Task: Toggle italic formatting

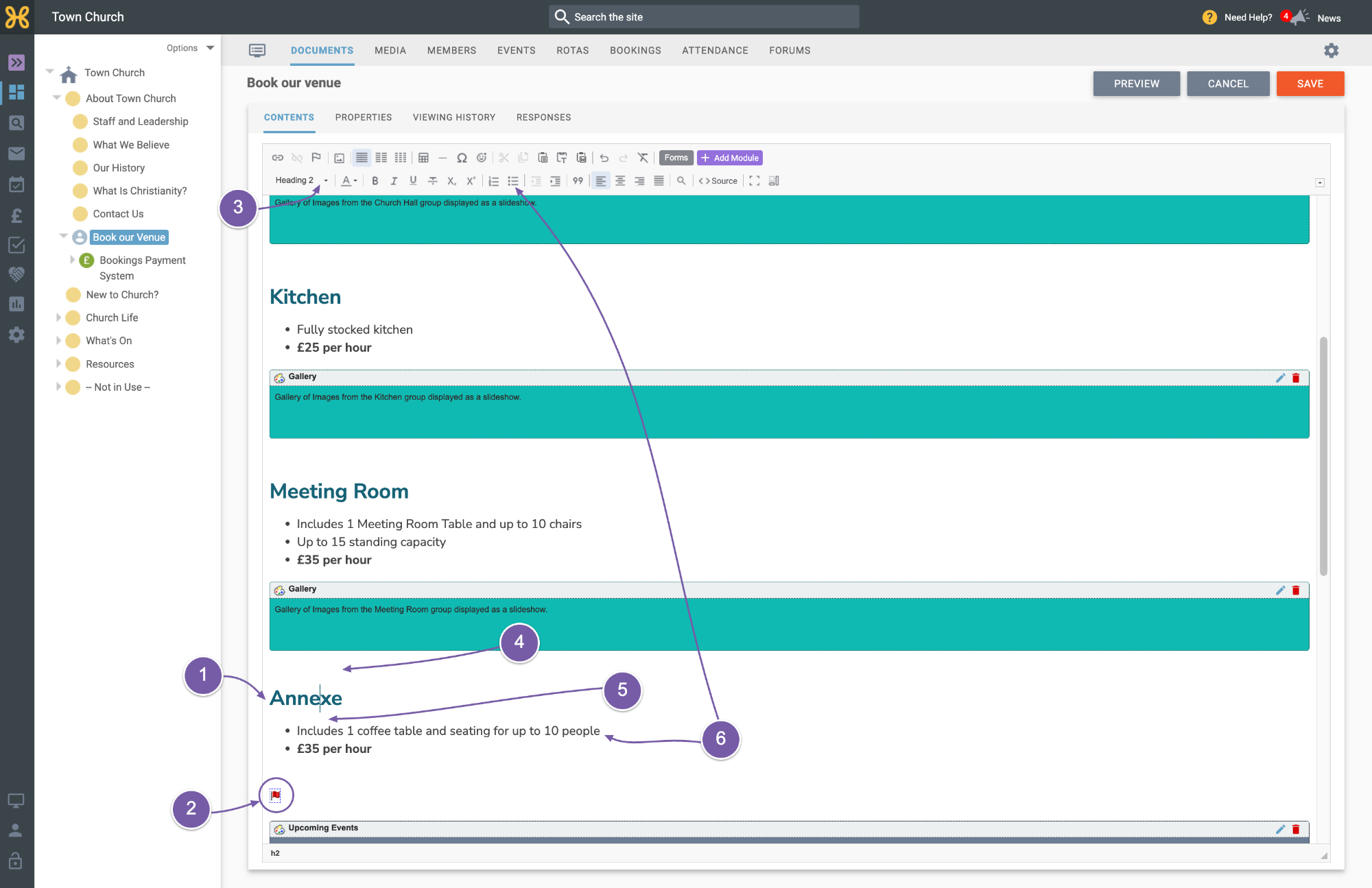Action: pos(394,181)
